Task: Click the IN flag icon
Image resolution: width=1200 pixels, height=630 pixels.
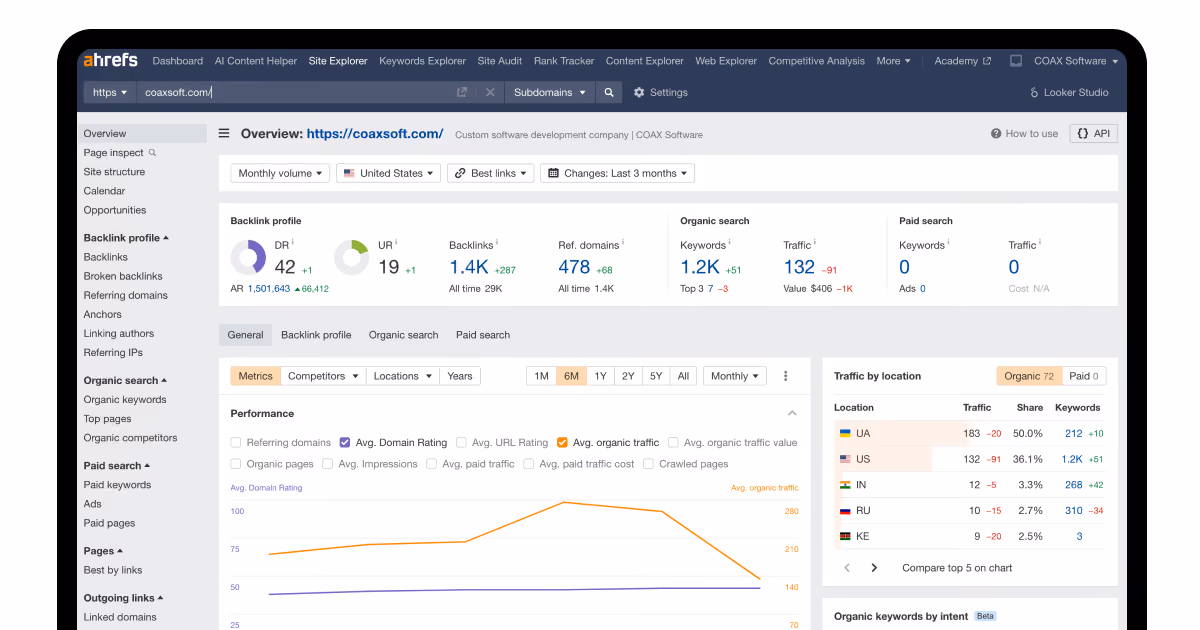Action: click(x=845, y=485)
